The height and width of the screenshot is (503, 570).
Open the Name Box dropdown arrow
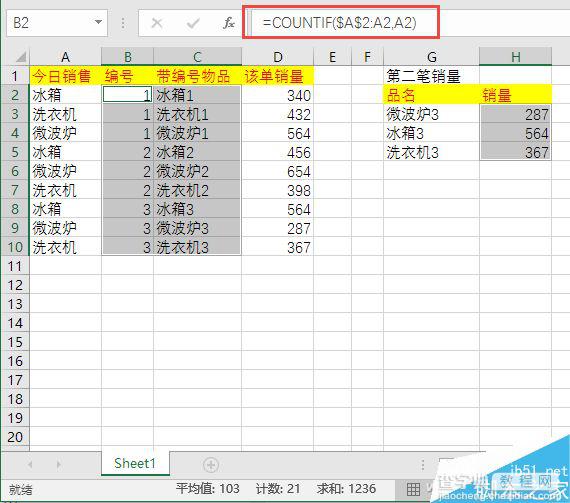(x=98, y=22)
